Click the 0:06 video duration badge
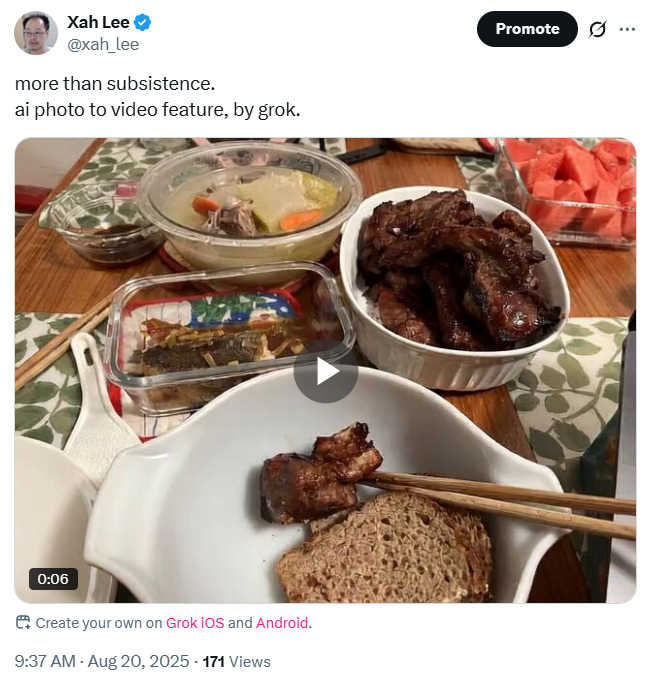This screenshot has height=686, width=652. tap(53, 579)
